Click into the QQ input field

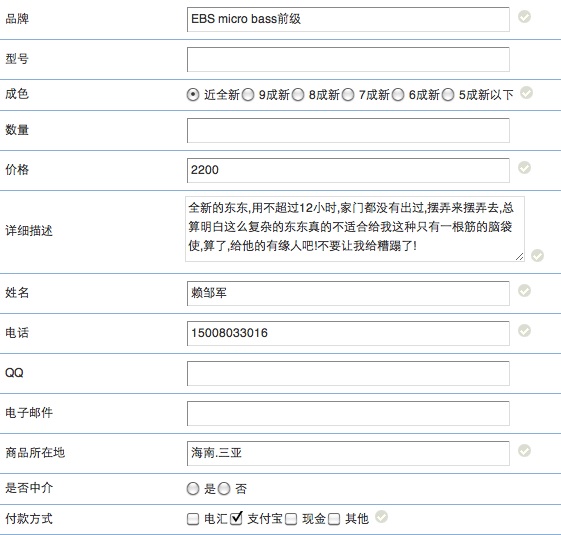pyautogui.click(x=348, y=373)
